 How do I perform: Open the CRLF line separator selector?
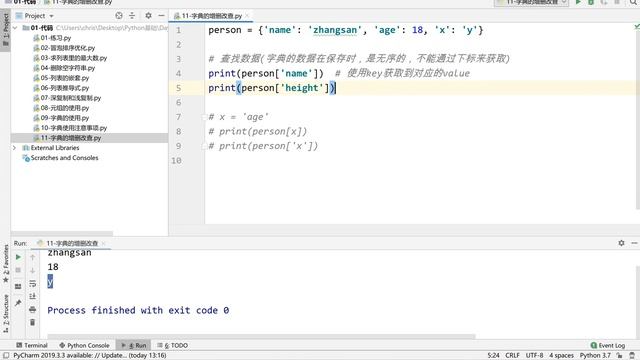coord(512,356)
